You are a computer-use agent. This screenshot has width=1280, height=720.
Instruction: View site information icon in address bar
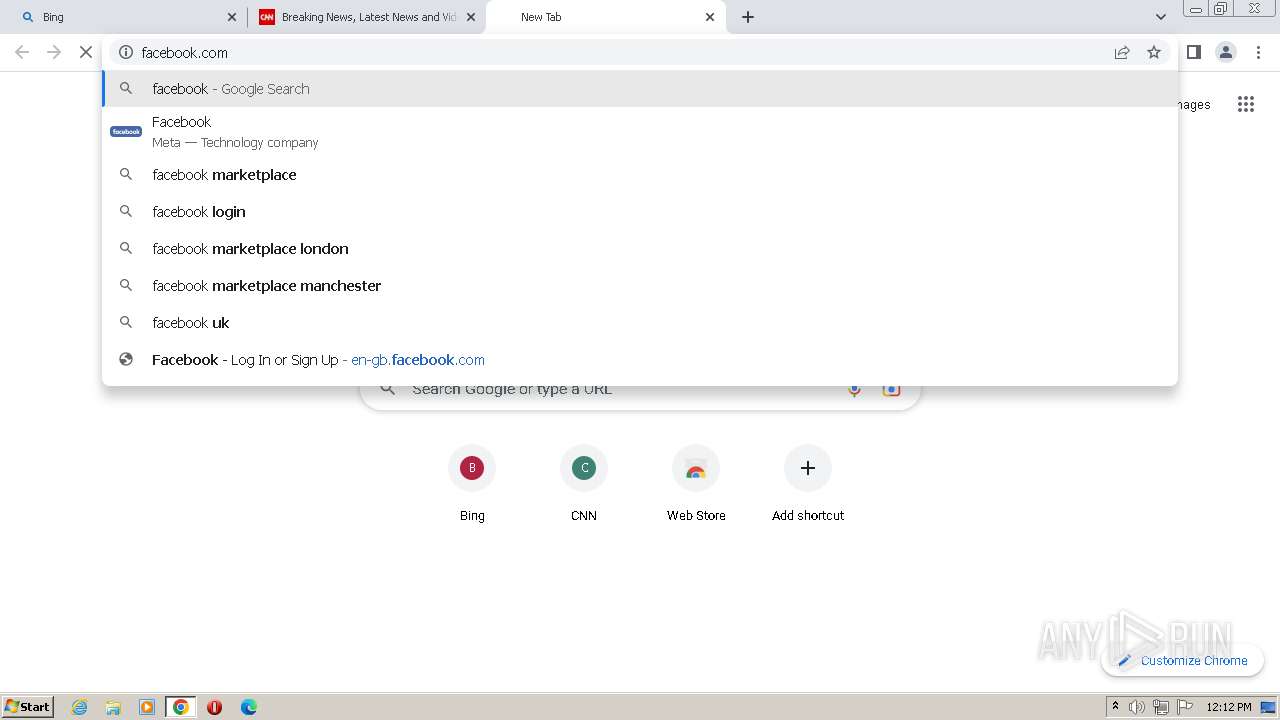click(126, 52)
